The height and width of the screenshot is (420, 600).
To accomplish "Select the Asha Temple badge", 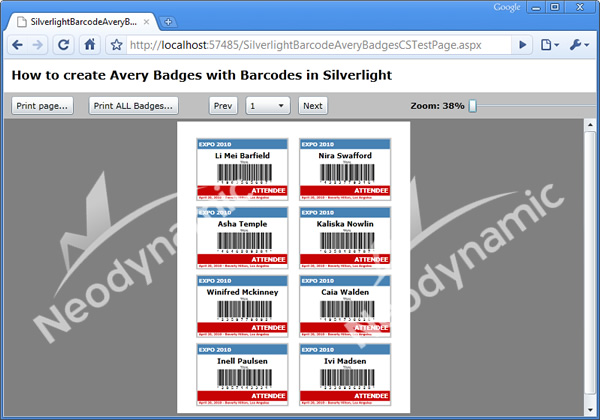I will (x=242, y=238).
